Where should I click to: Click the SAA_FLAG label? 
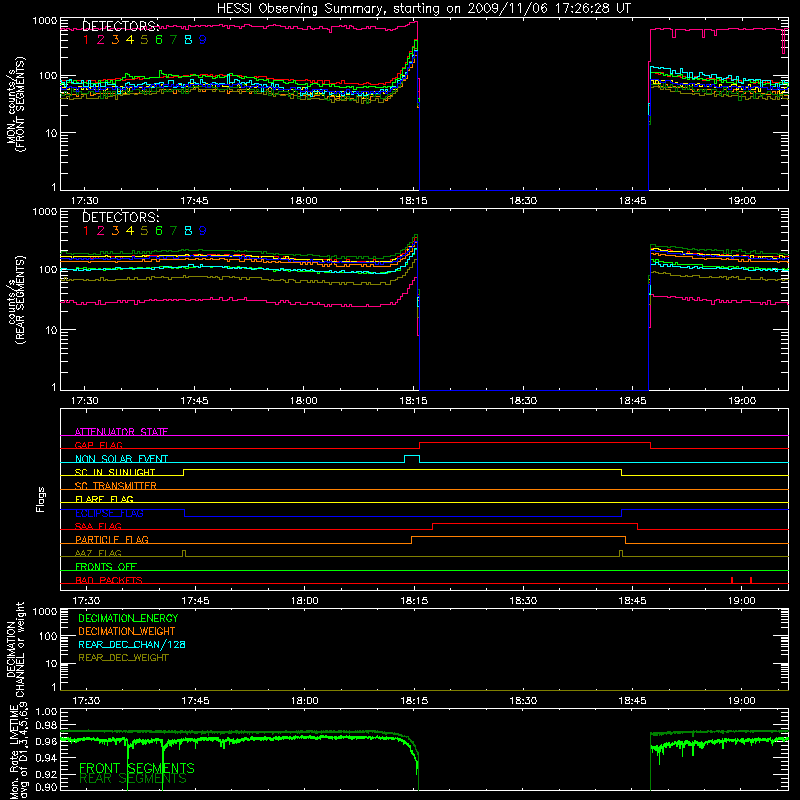tap(98, 526)
